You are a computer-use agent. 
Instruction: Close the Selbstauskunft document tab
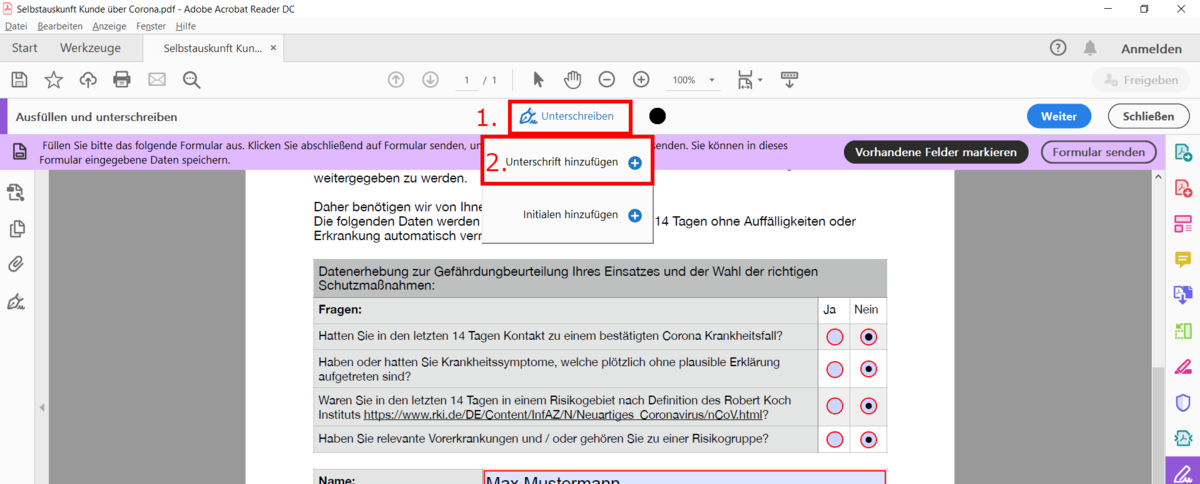point(272,47)
